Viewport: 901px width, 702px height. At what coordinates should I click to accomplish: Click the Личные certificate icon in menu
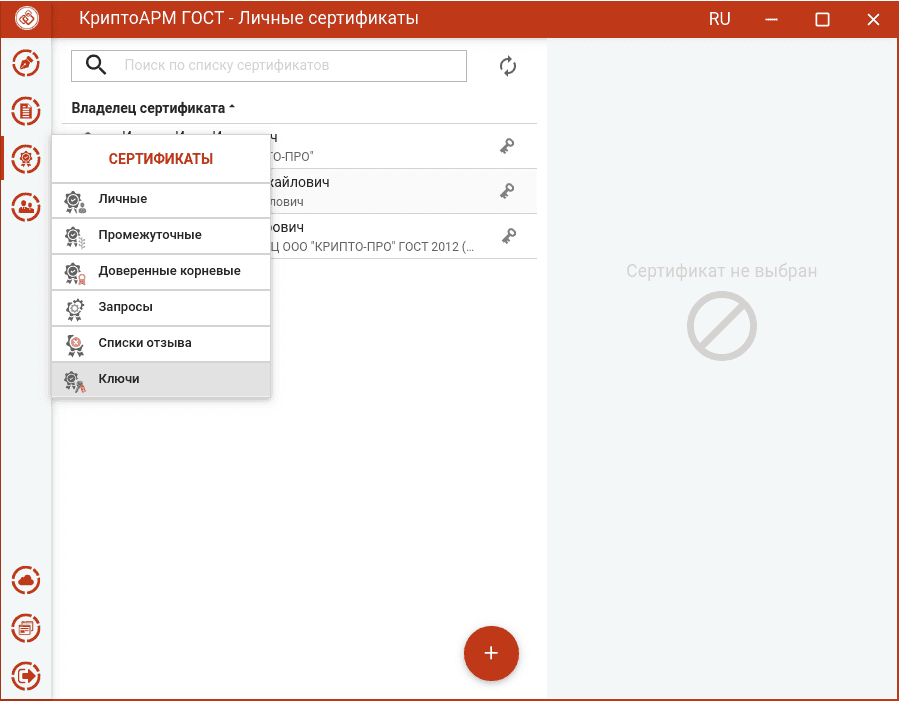pos(75,202)
